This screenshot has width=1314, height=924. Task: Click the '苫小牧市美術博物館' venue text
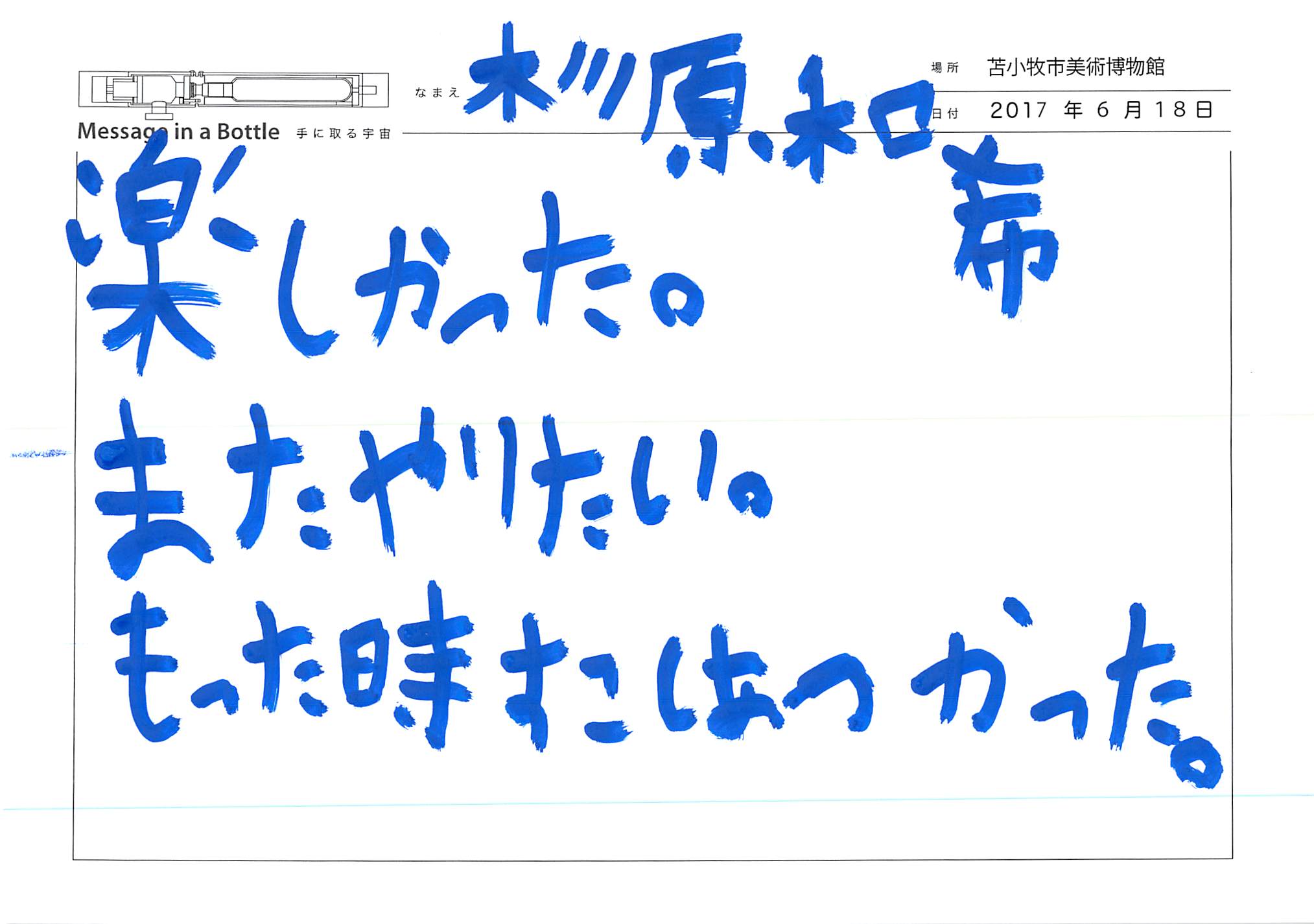(x=1076, y=67)
